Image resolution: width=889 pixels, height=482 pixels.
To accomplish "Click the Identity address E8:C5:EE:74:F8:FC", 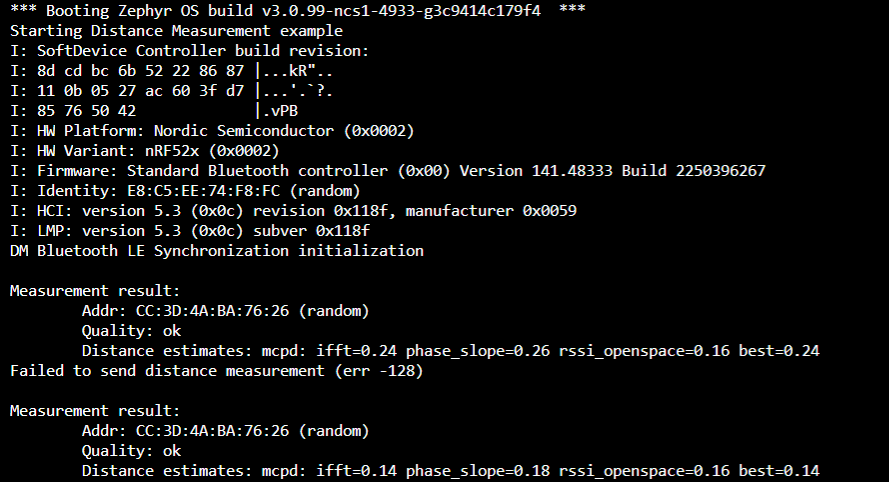I will click(208, 191).
